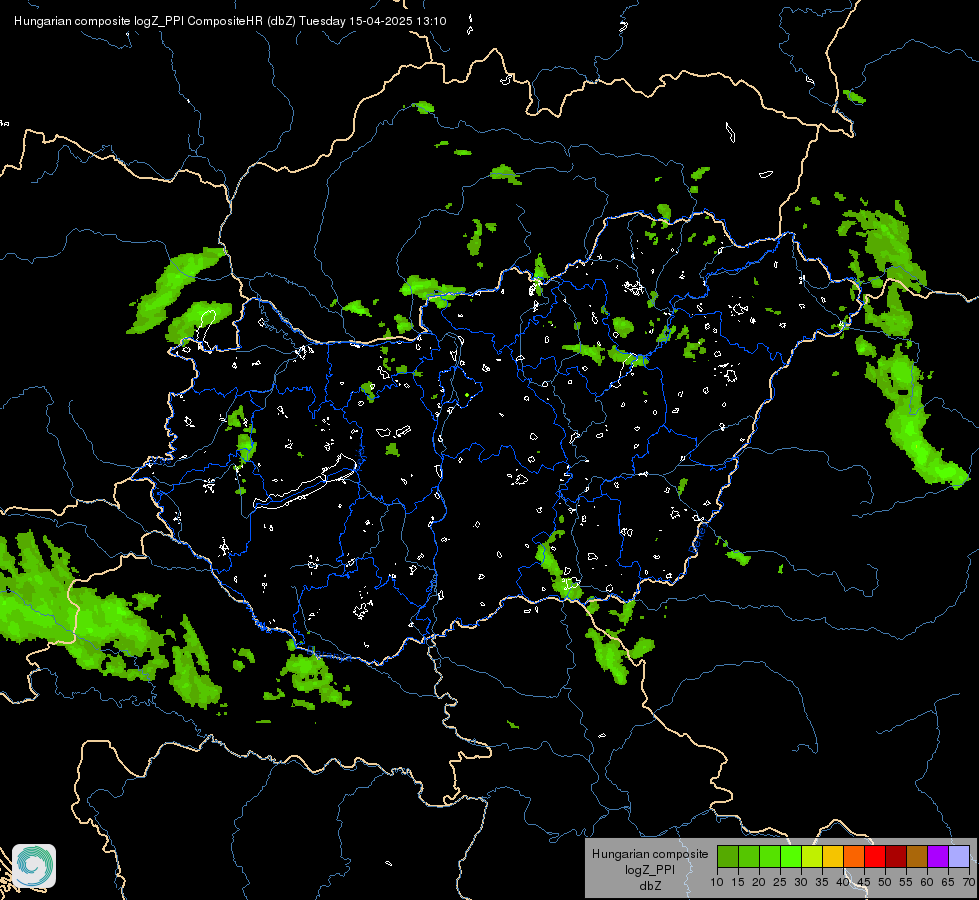Click the legend scale label "60"
This screenshot has height=900, width=979.
[x=927, y=883]
